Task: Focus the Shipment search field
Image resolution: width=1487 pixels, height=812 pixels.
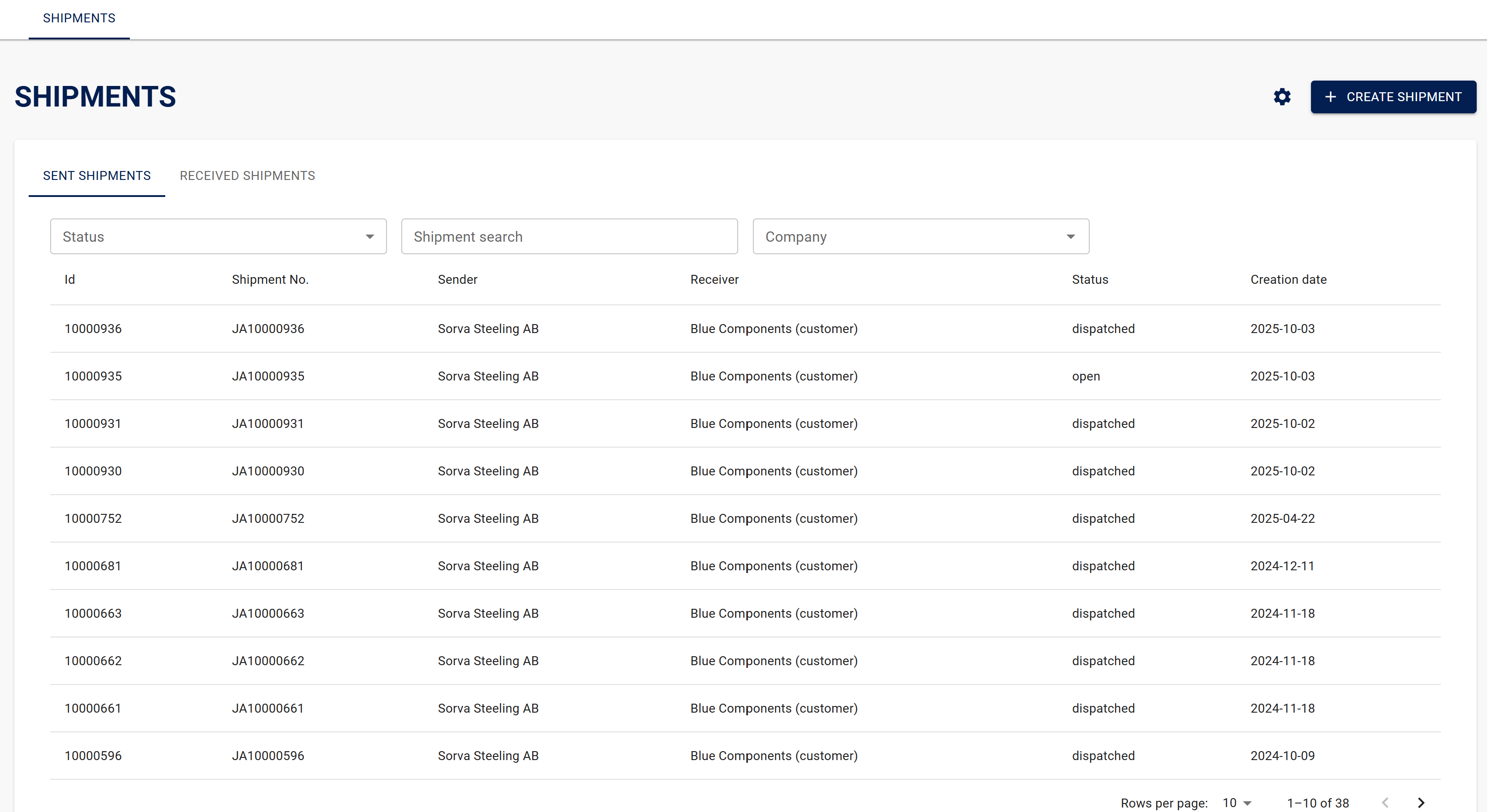Action: point(568,237)
